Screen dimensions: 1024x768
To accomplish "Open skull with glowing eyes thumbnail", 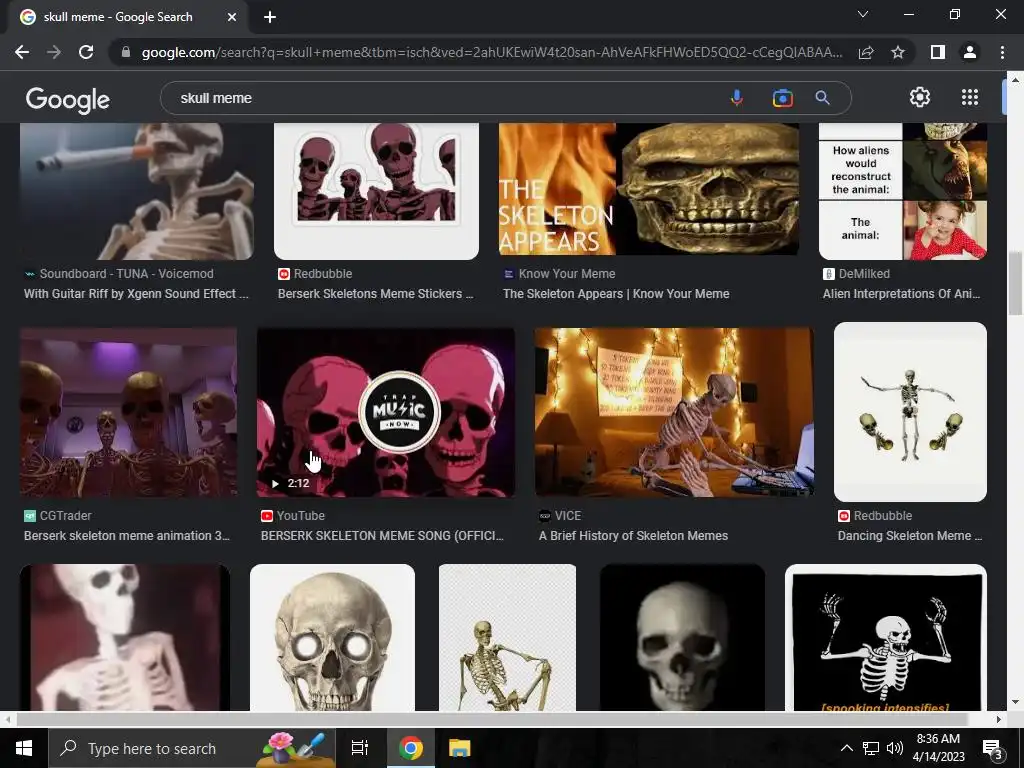I will [332, 637].
